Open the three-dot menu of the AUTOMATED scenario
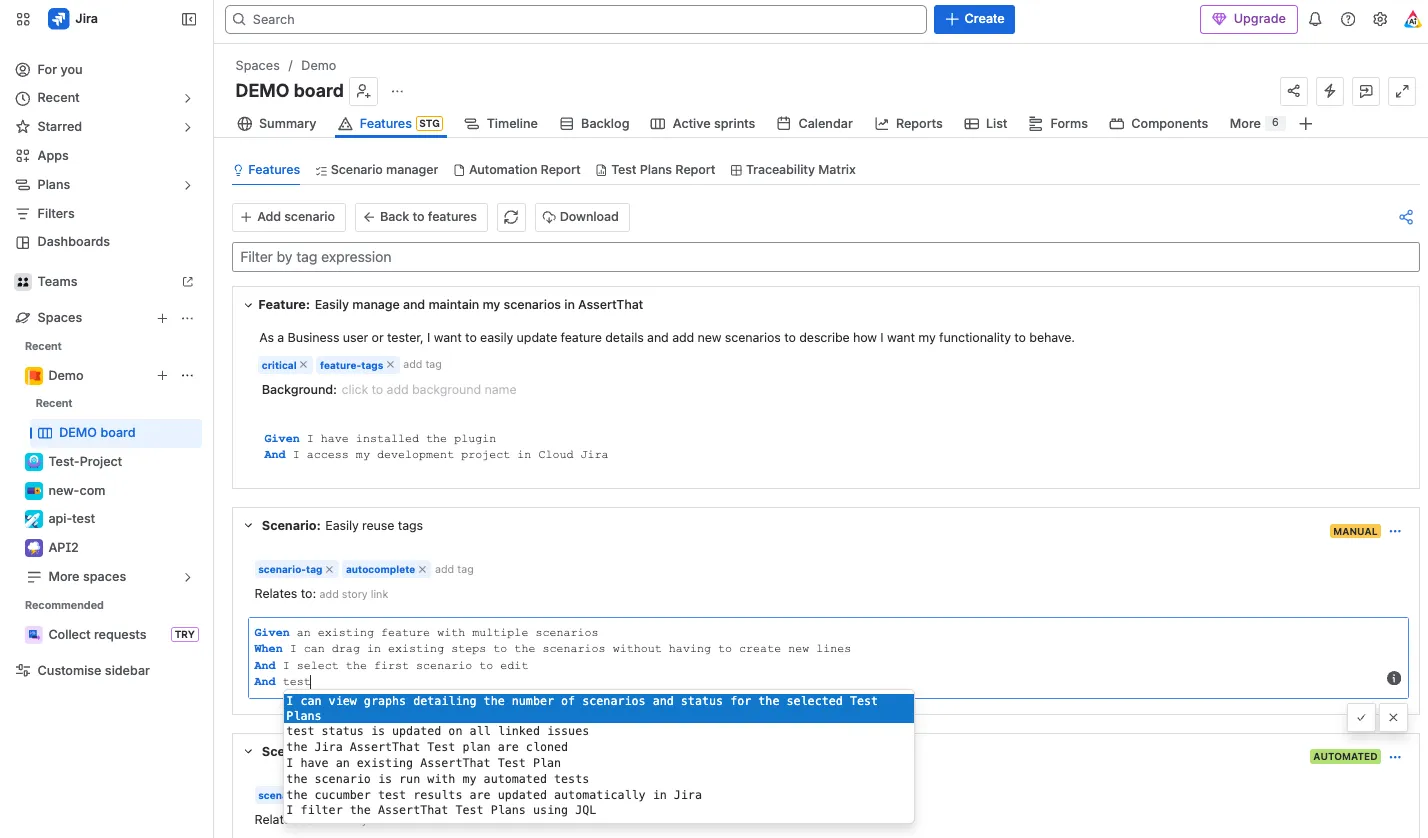1428x838 pixels. tap(1396, 756)
